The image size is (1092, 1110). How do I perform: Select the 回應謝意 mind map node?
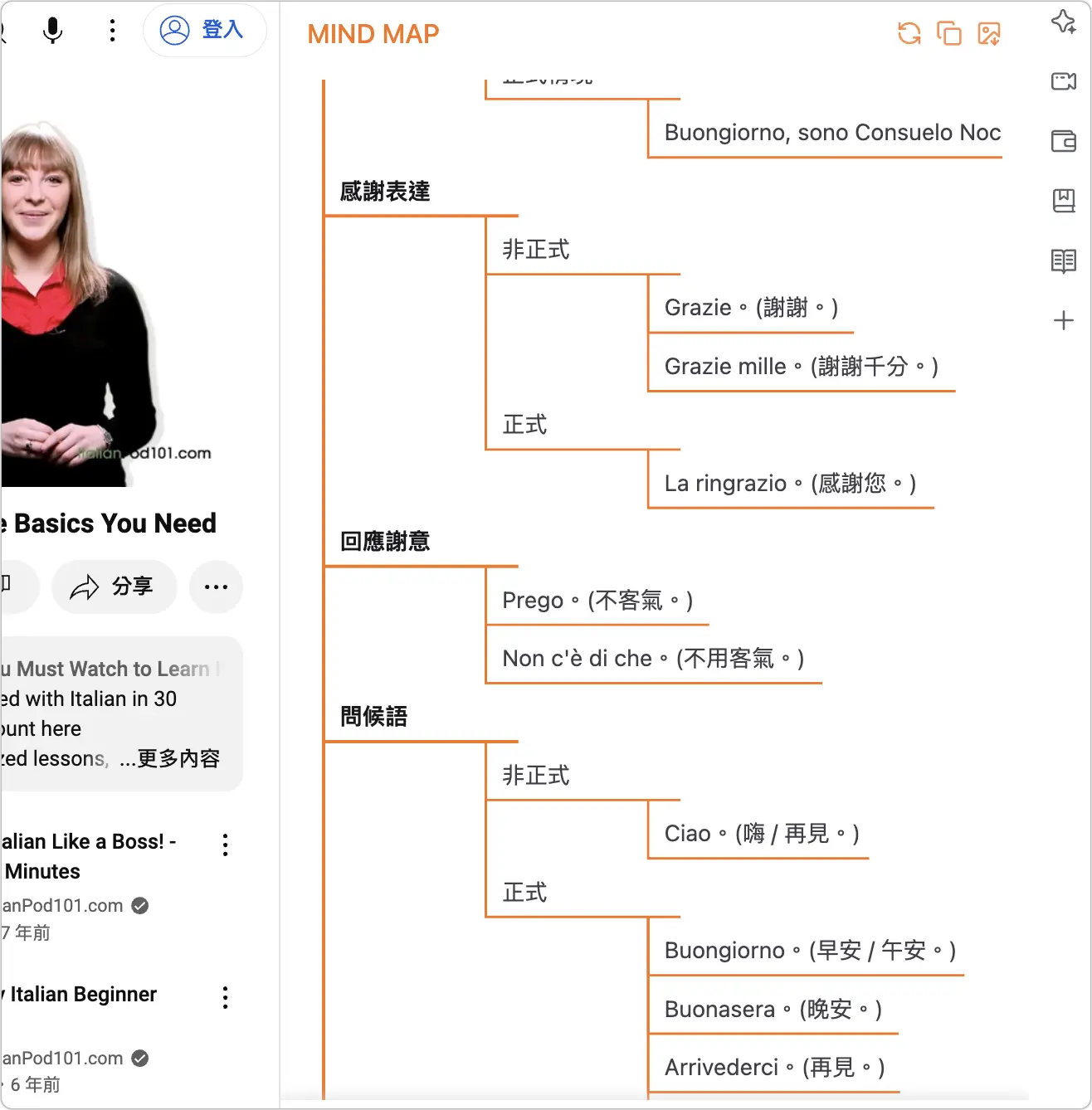(385, 542)
